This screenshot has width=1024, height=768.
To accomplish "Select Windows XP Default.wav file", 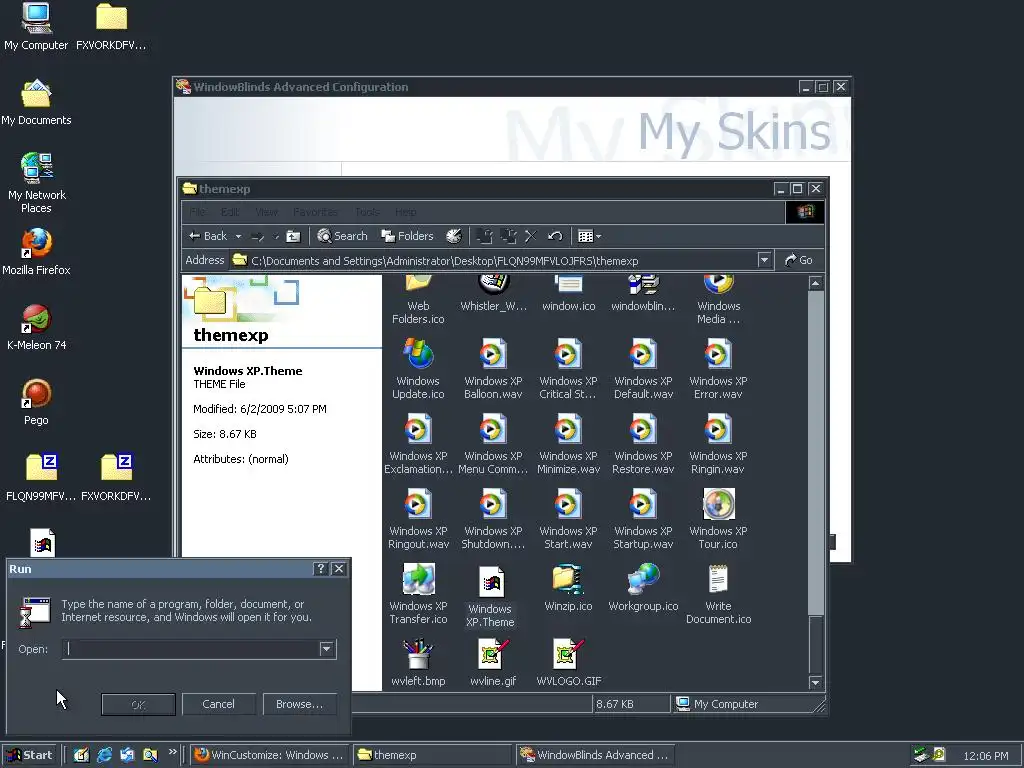I will [643, 369].
